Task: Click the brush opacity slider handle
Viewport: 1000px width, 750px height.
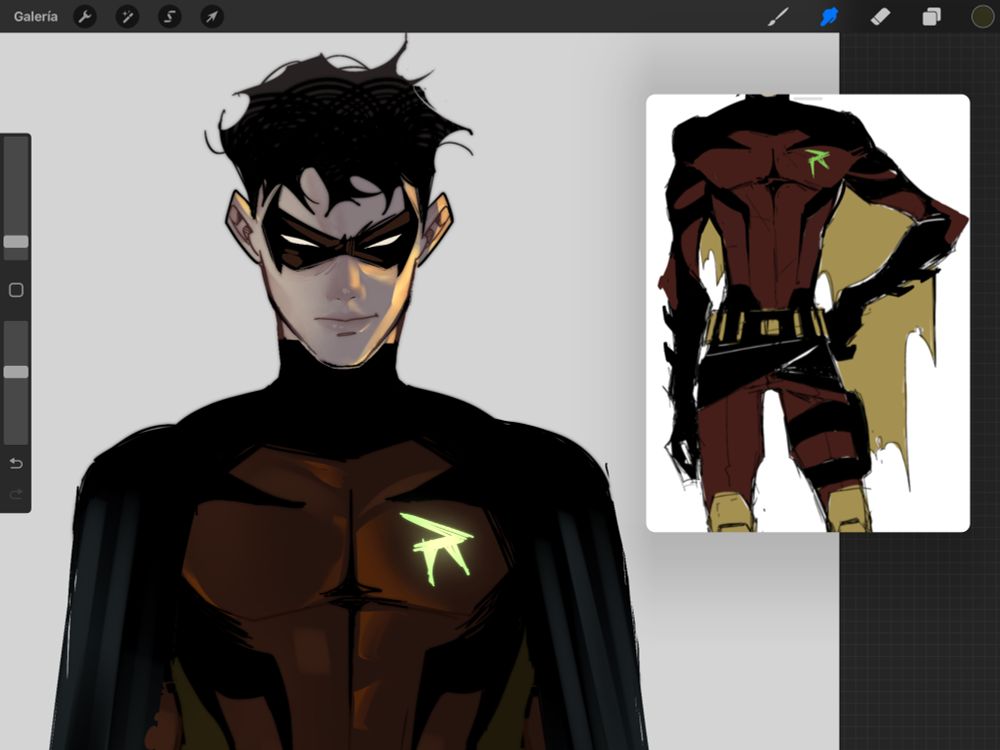Action: click(x=16, y=372)
